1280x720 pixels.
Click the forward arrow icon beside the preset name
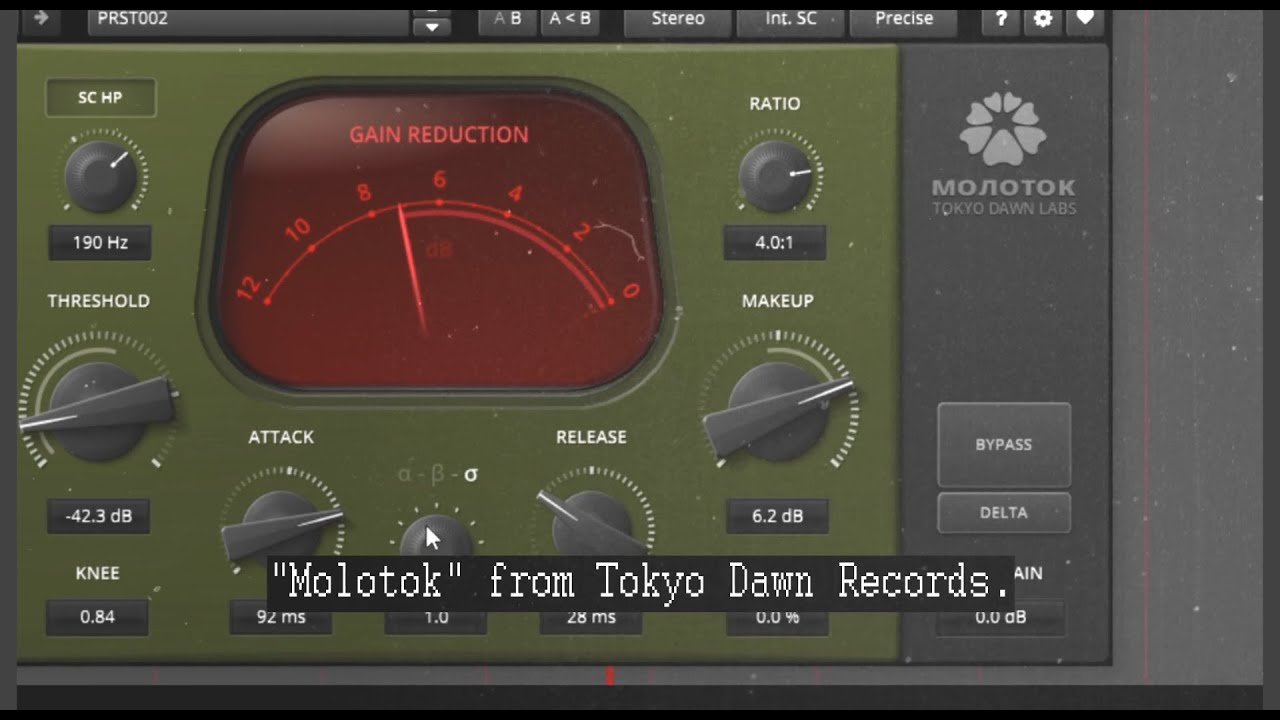[x=41, y=18]
